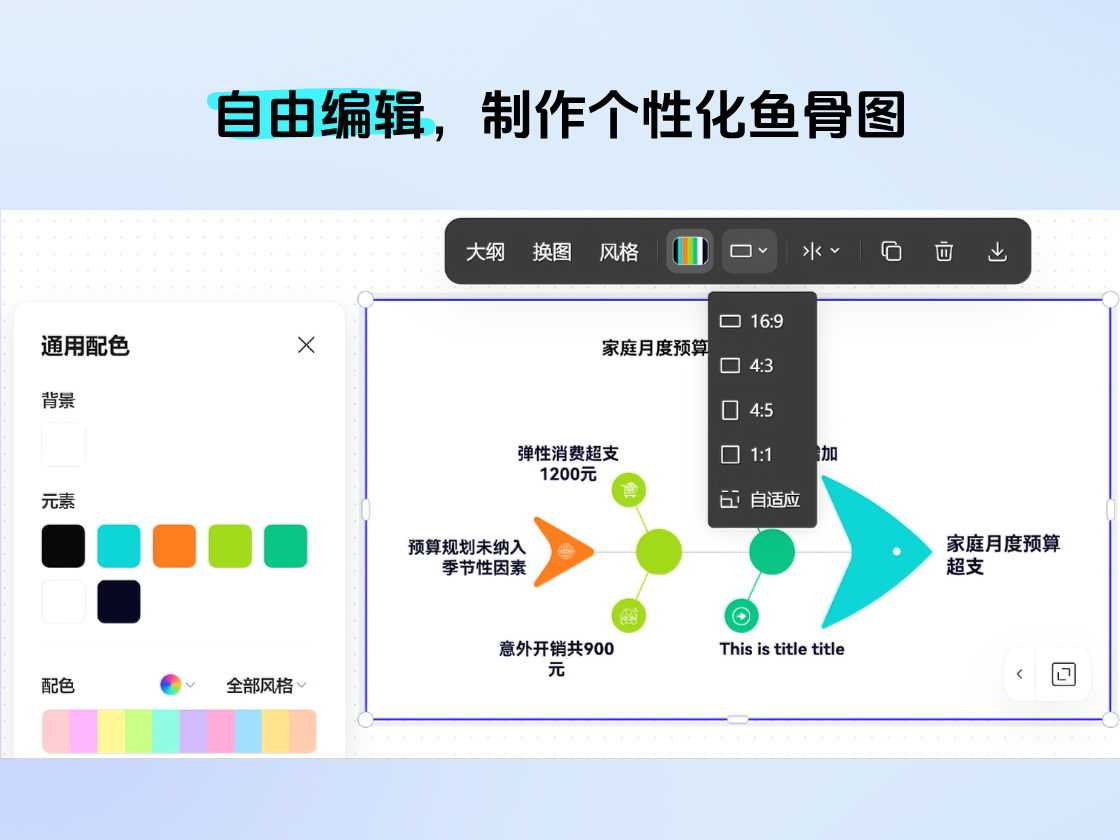Download the fishbone diagram
The width and height of the screenshot is (1120, 840).
point(997,251)
